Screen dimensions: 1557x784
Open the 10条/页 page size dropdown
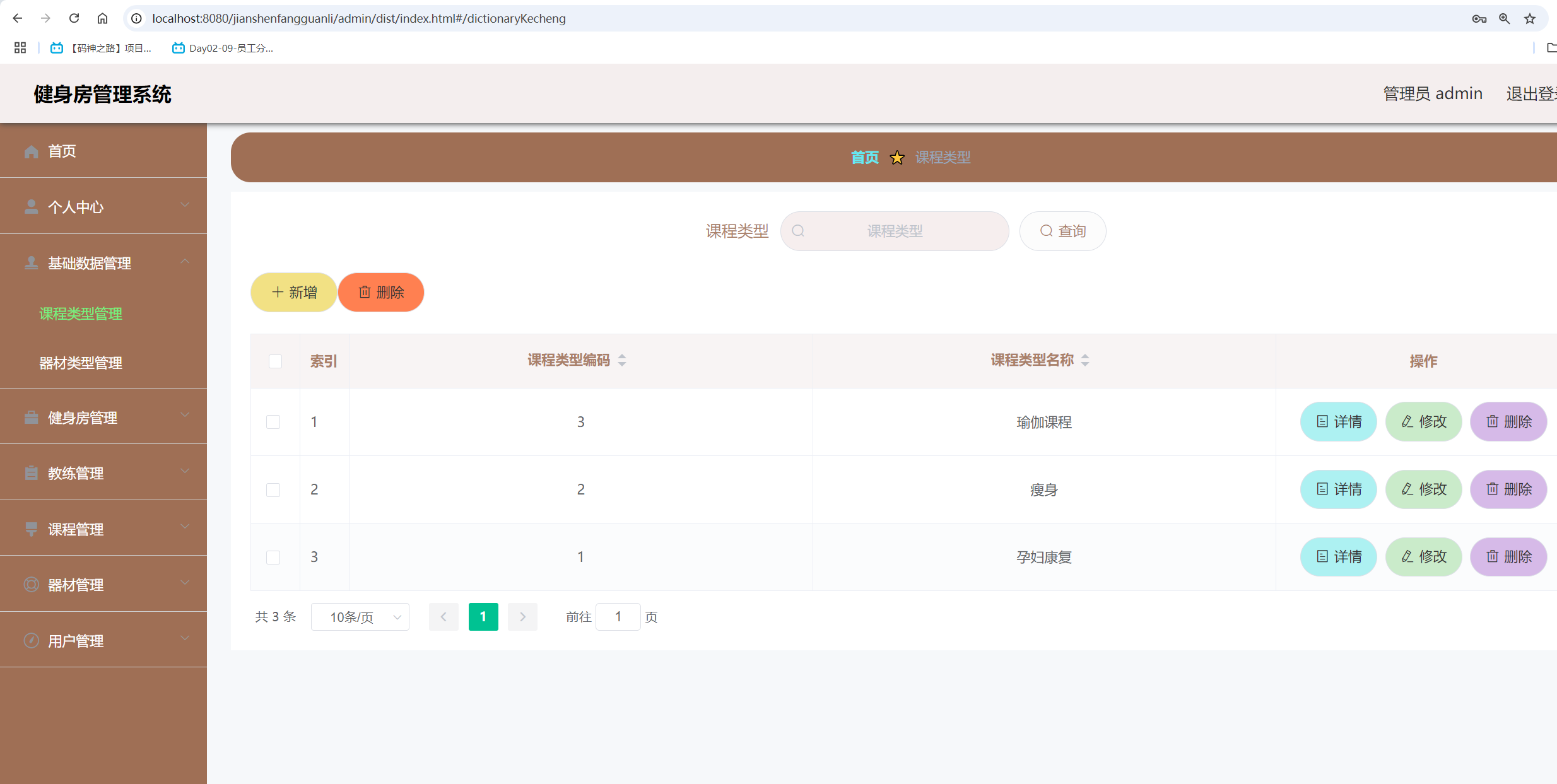pos(360,617)
